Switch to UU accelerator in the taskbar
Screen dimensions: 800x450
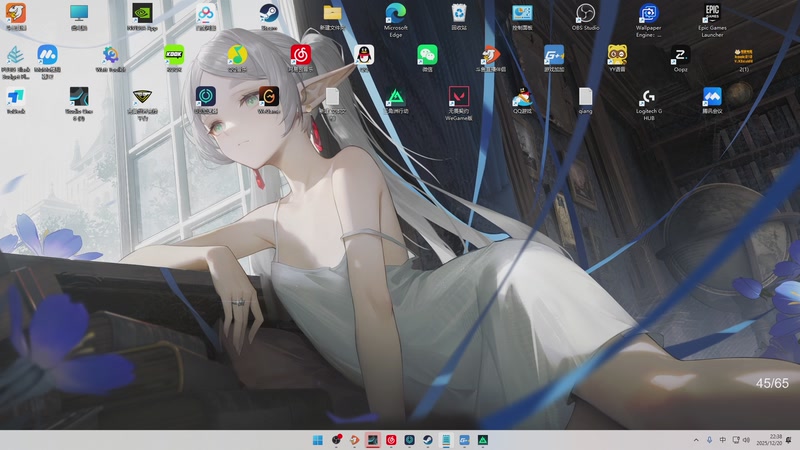(409, 440)
